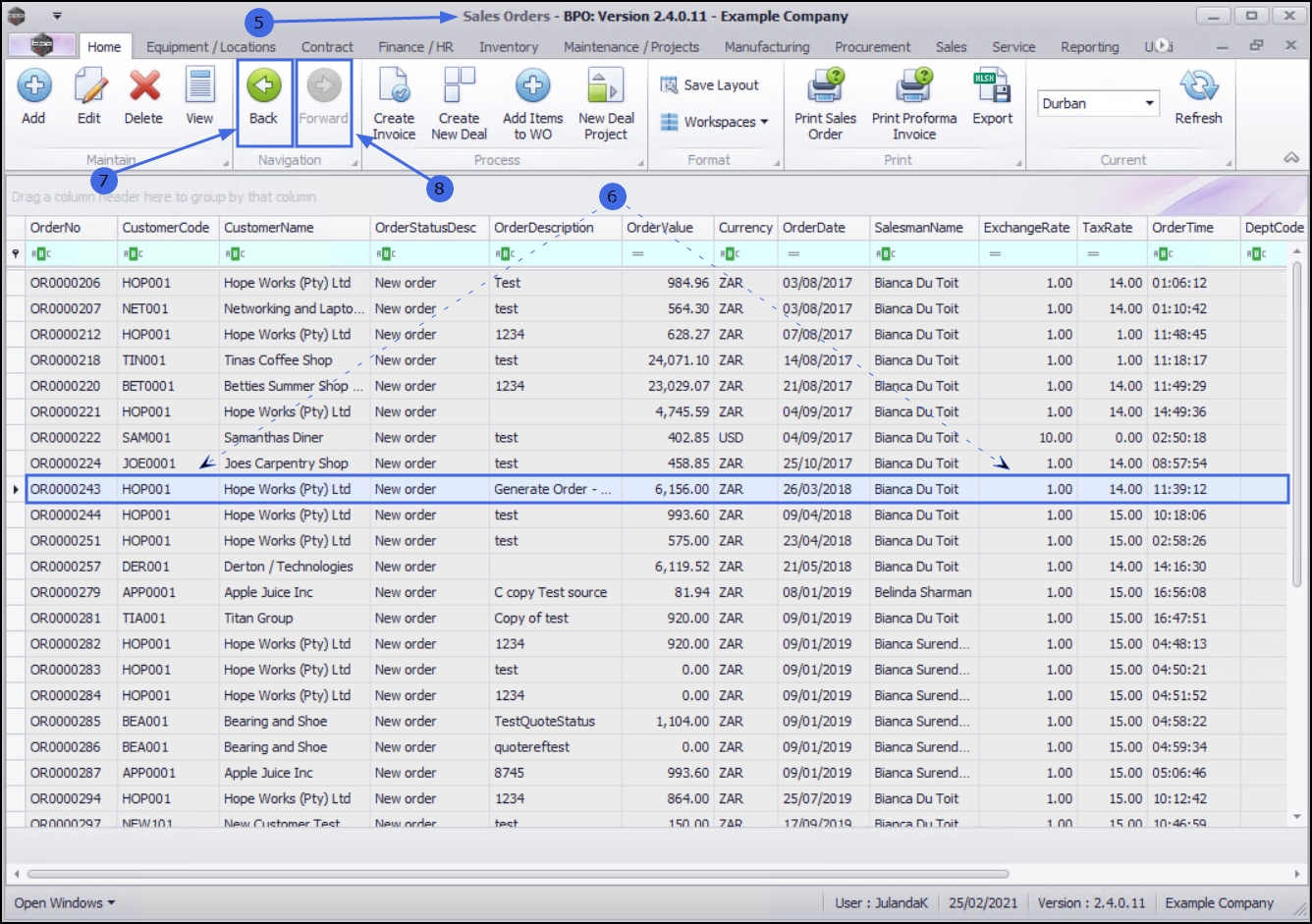Open the Workspaces dropdown
Image resolution: width=1312 pixels, height=924 pixels.
tap(714, 122)
